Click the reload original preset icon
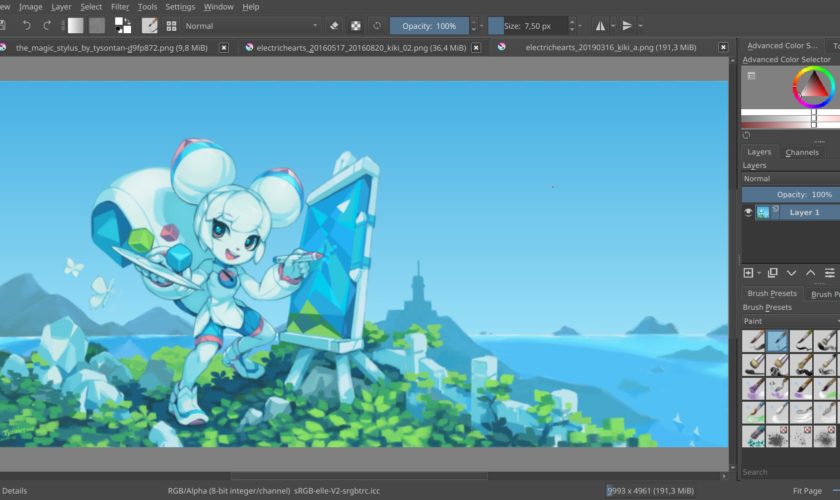 (377, 26)
